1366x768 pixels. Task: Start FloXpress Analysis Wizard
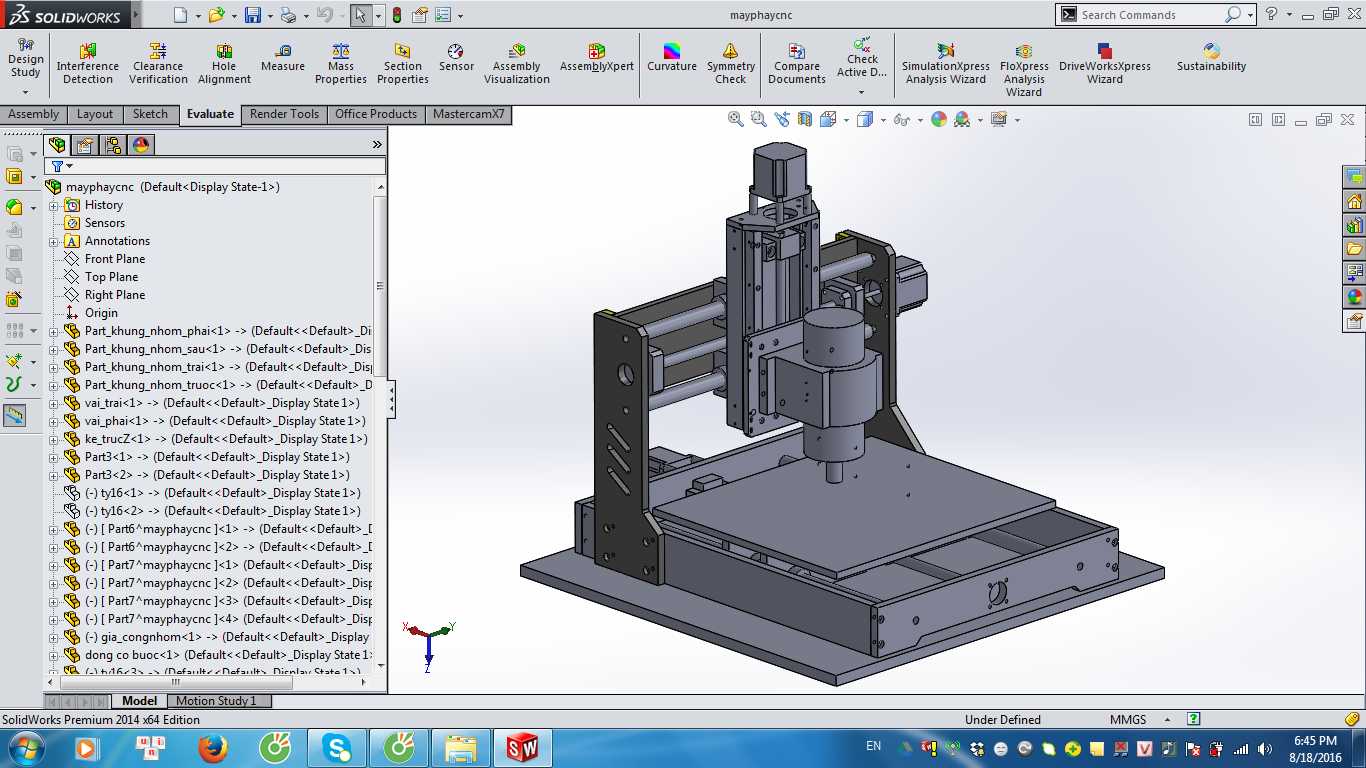coord(1024,70)
